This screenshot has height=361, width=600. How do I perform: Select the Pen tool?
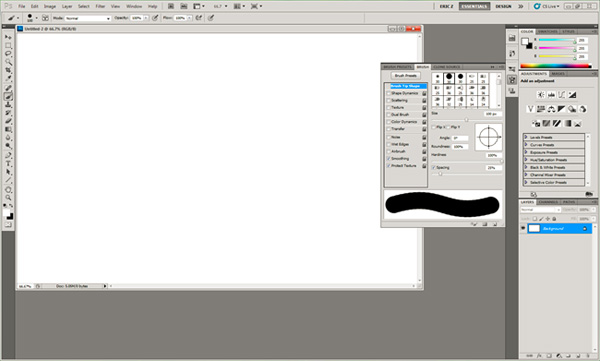pos(8,155)
